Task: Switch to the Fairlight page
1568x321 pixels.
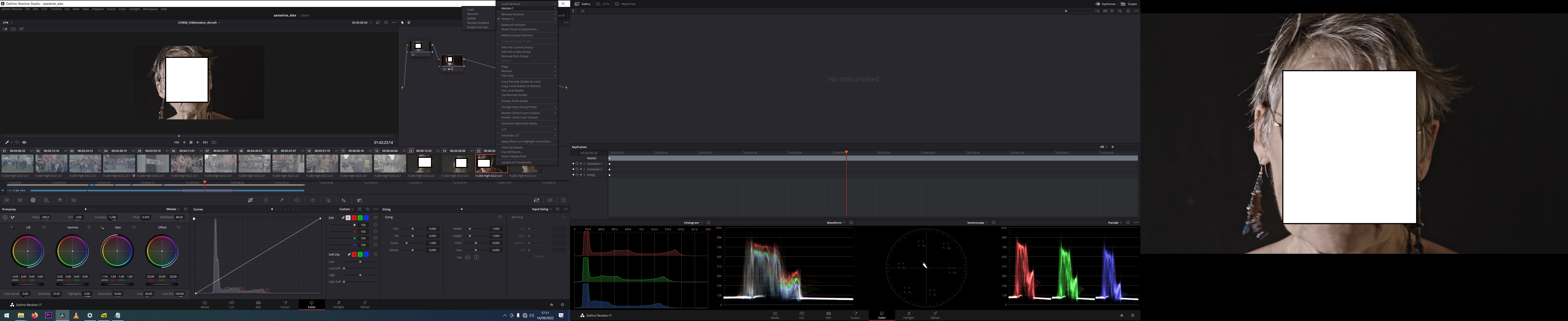Action: coord(339,304)
